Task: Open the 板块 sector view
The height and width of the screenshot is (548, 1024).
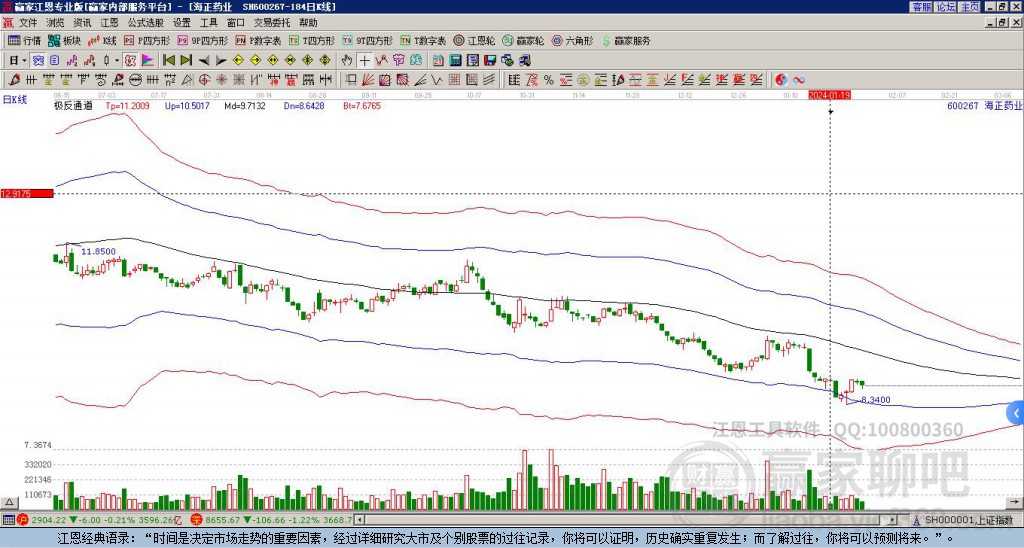Action: pos(64,40)
